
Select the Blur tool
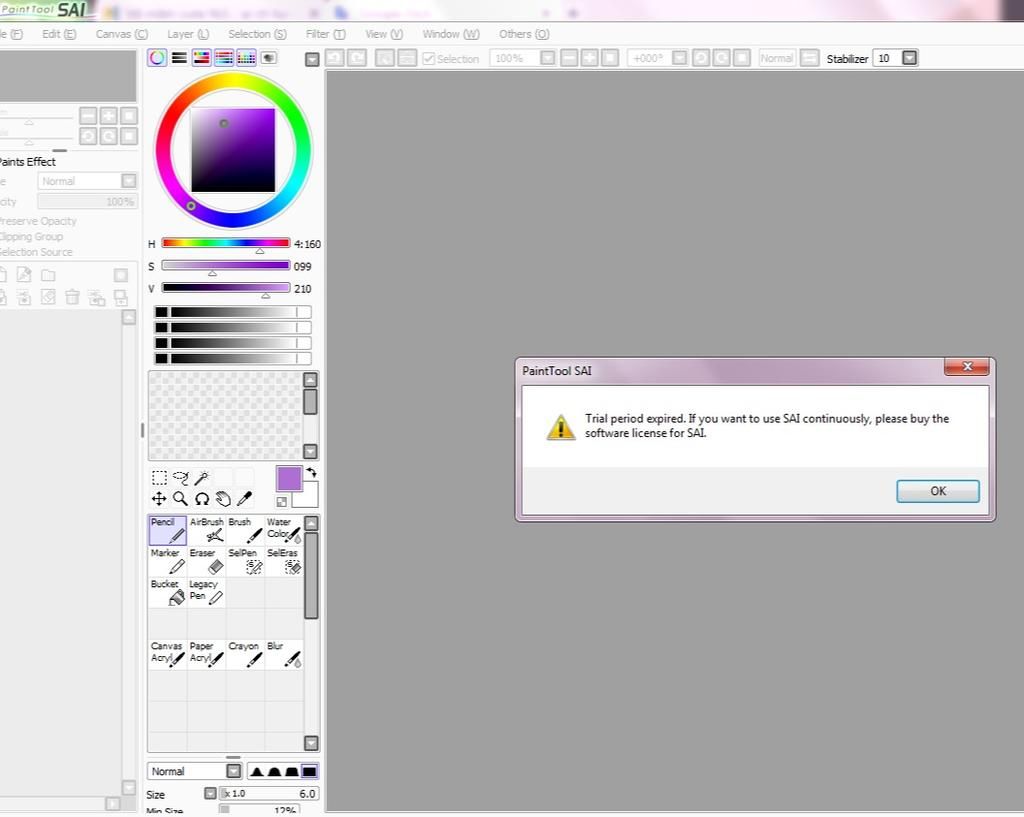[x=283, y=654]
